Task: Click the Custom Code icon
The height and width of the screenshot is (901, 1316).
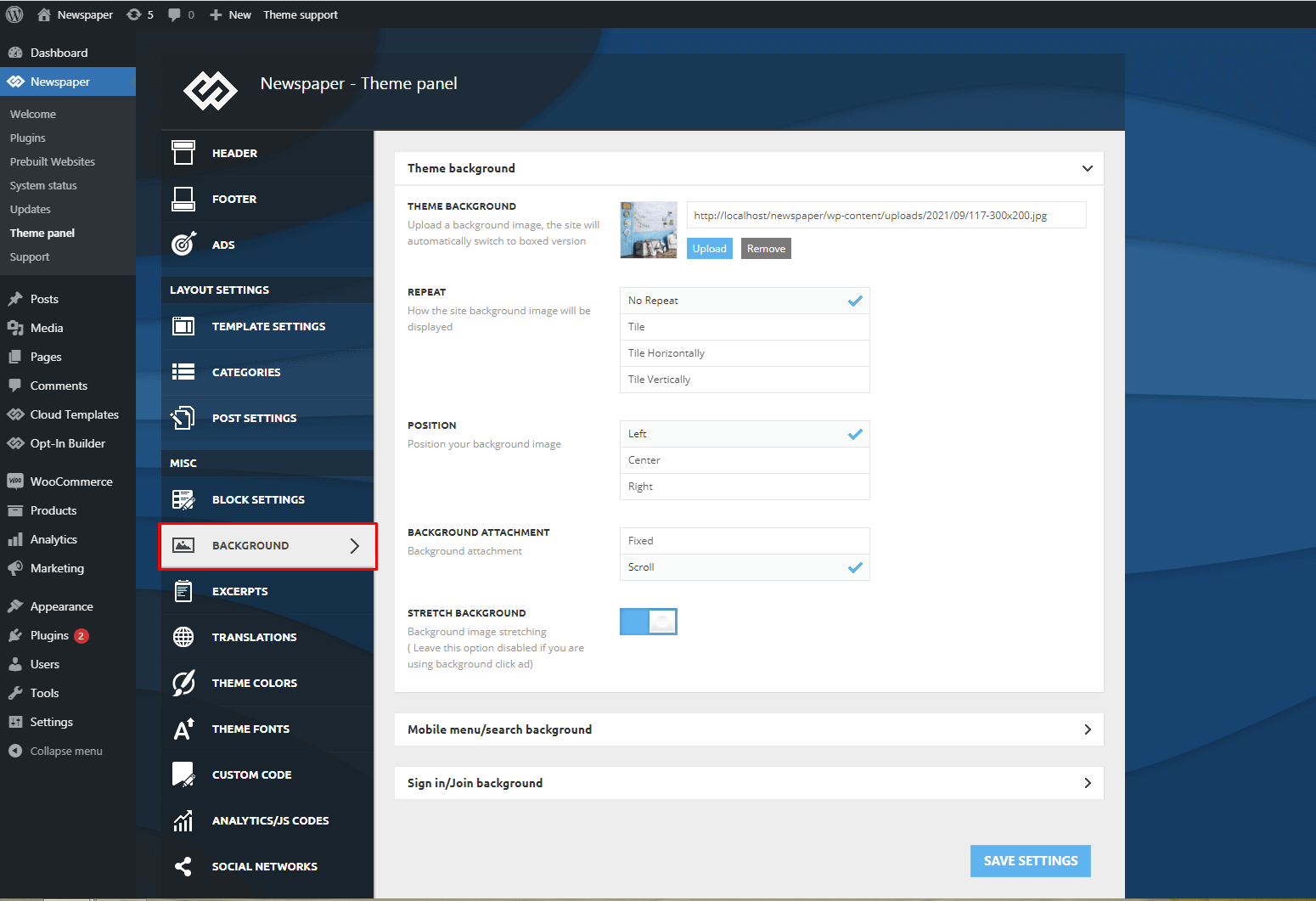Action: tap(183, 774)
